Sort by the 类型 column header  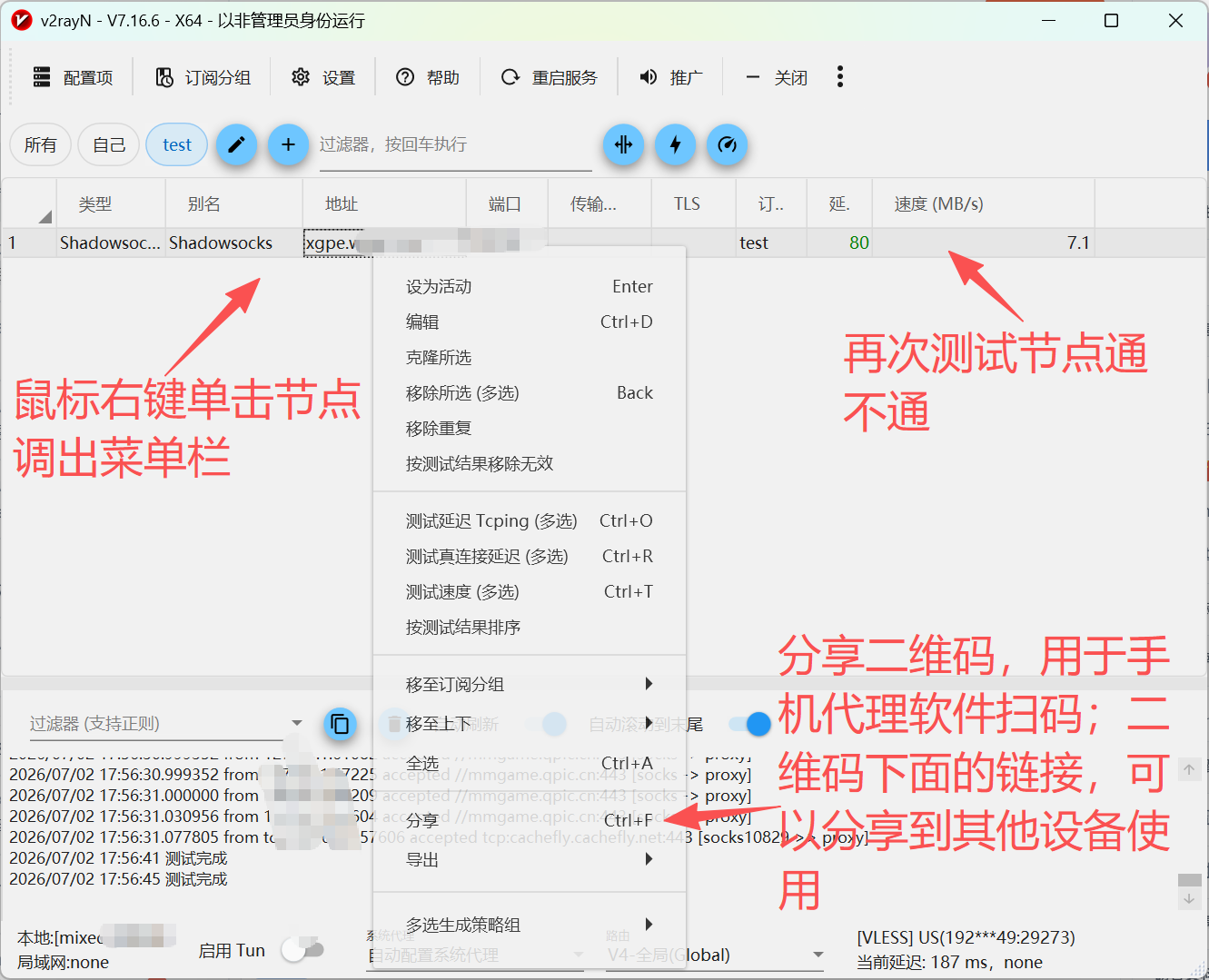pyautogui.click(x=111, y=203)
